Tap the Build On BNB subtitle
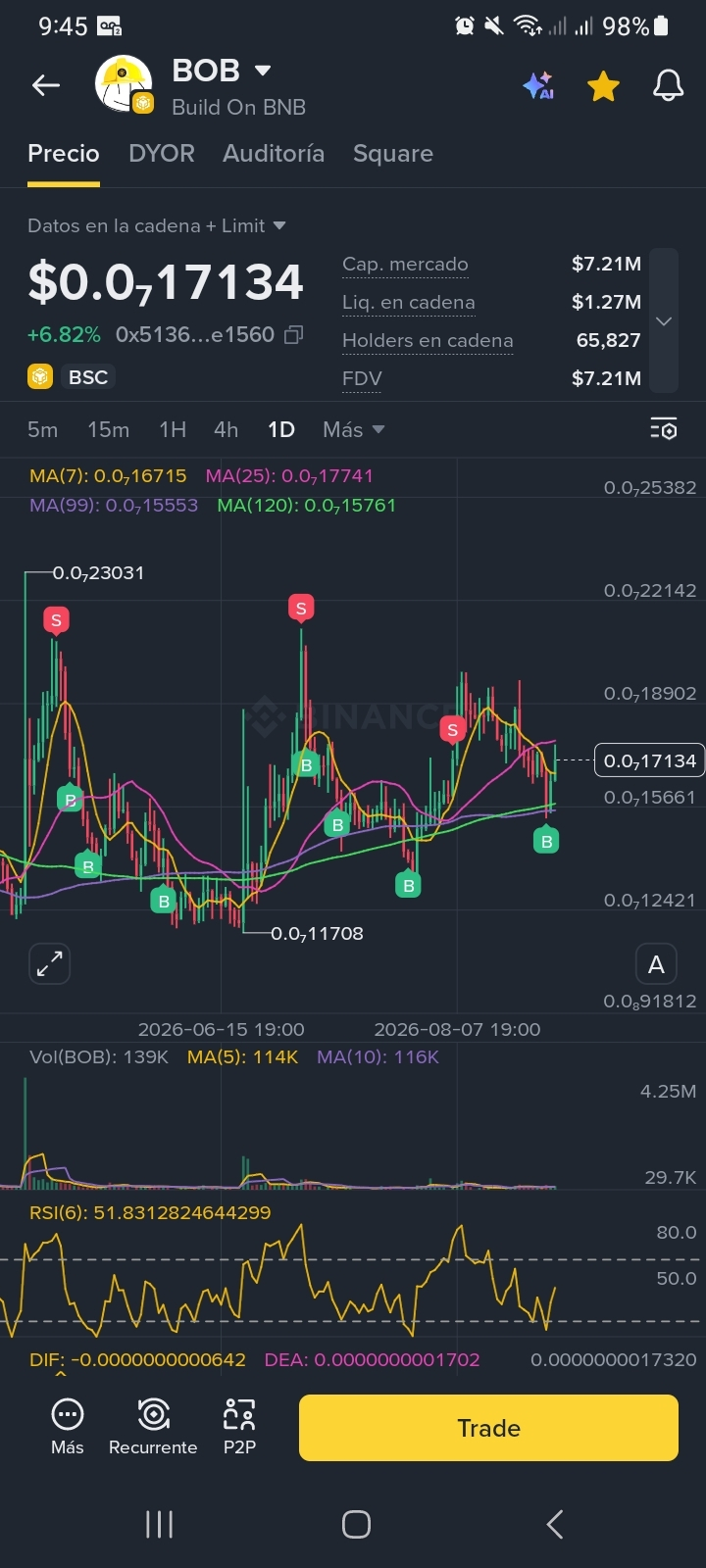Image resolution: width=706 pixels, height=1568 pixels. pyautogui.click(x=238, y=107)
